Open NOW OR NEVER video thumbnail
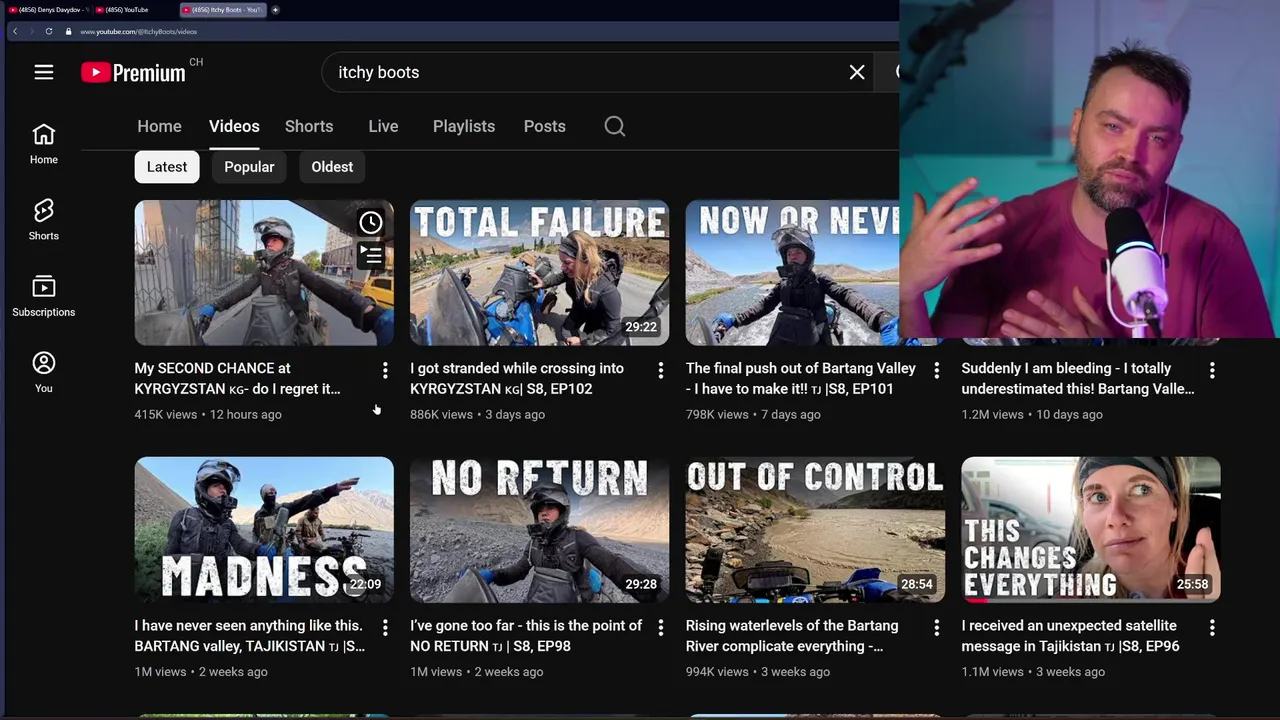 tap(792, 273)
